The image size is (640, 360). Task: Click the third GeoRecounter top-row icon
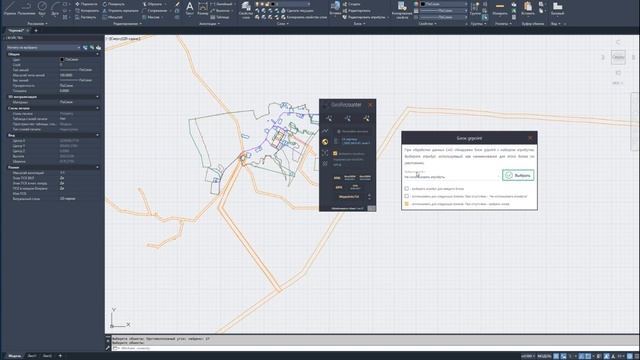366,118
